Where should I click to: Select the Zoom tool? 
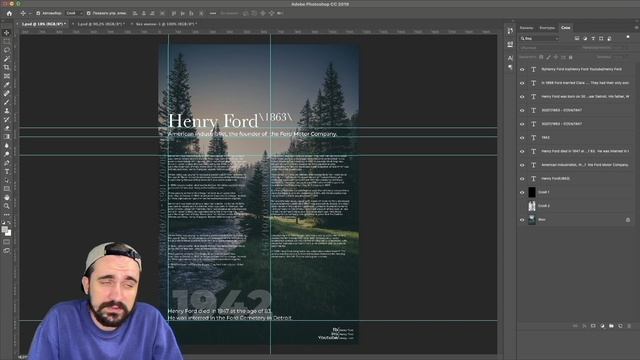coord(7,206)
